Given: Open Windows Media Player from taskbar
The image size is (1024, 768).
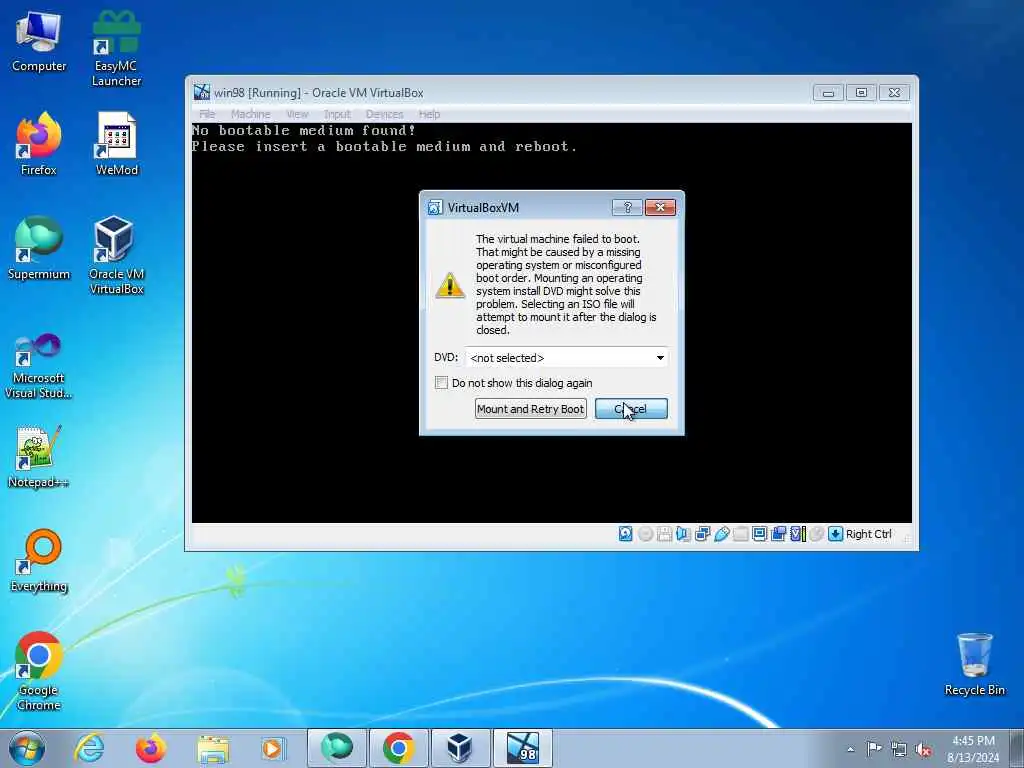Looking at the screenshot, I should pos(274,748).
